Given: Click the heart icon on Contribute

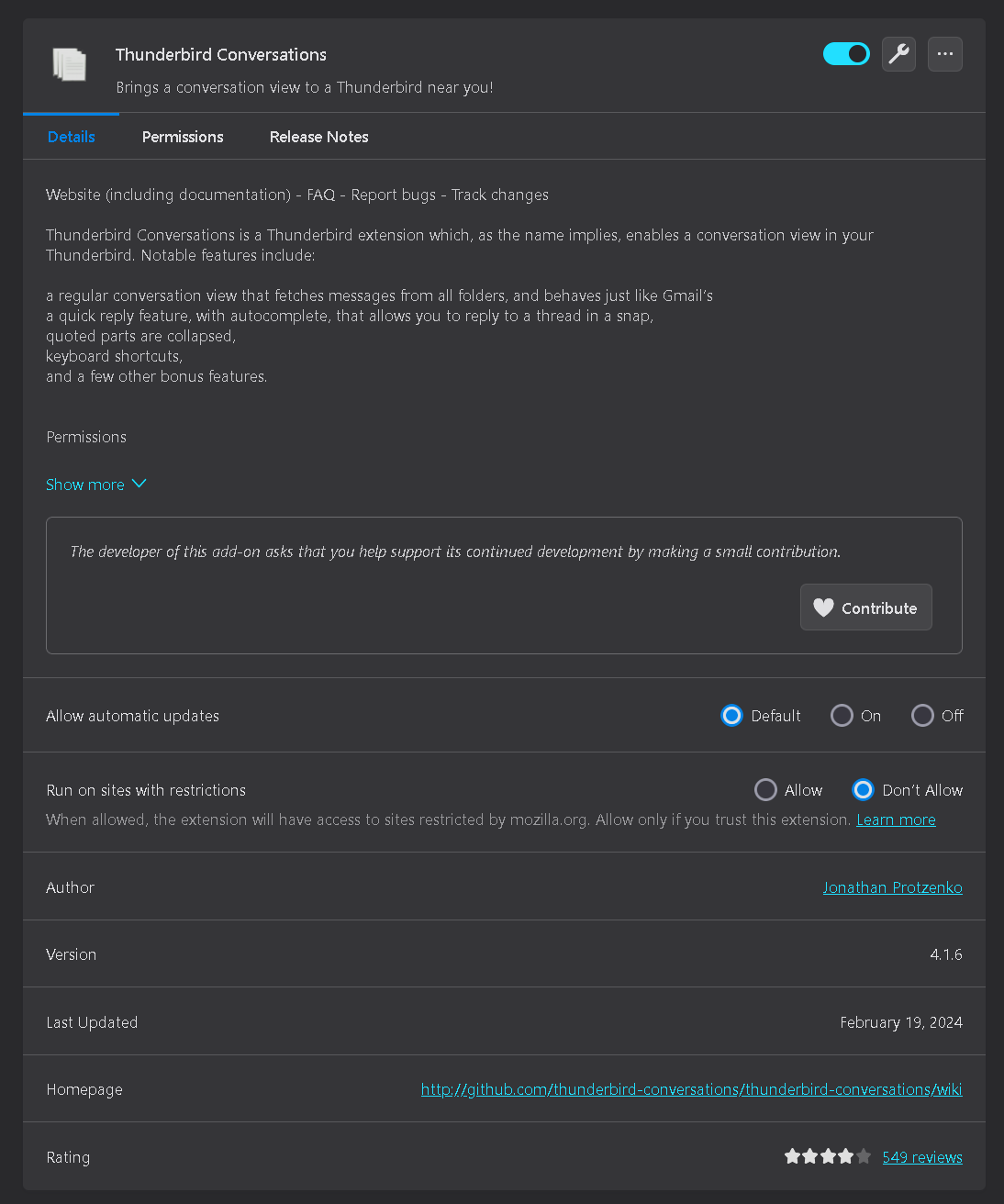Looking at the screenshot, I should pyautogui.click(x=823, y=608).
